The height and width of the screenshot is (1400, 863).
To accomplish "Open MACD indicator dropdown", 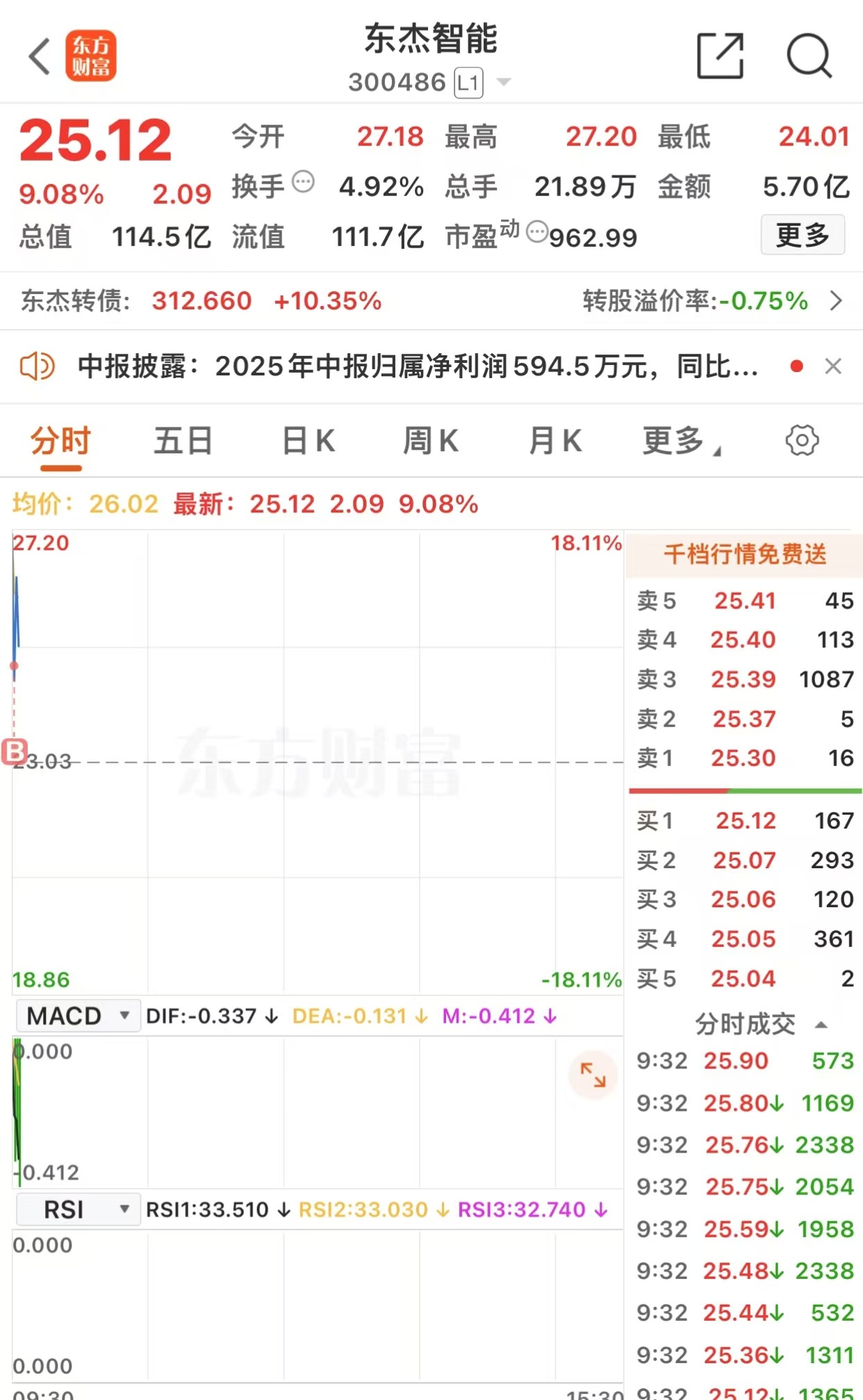I will [78, 1016].
